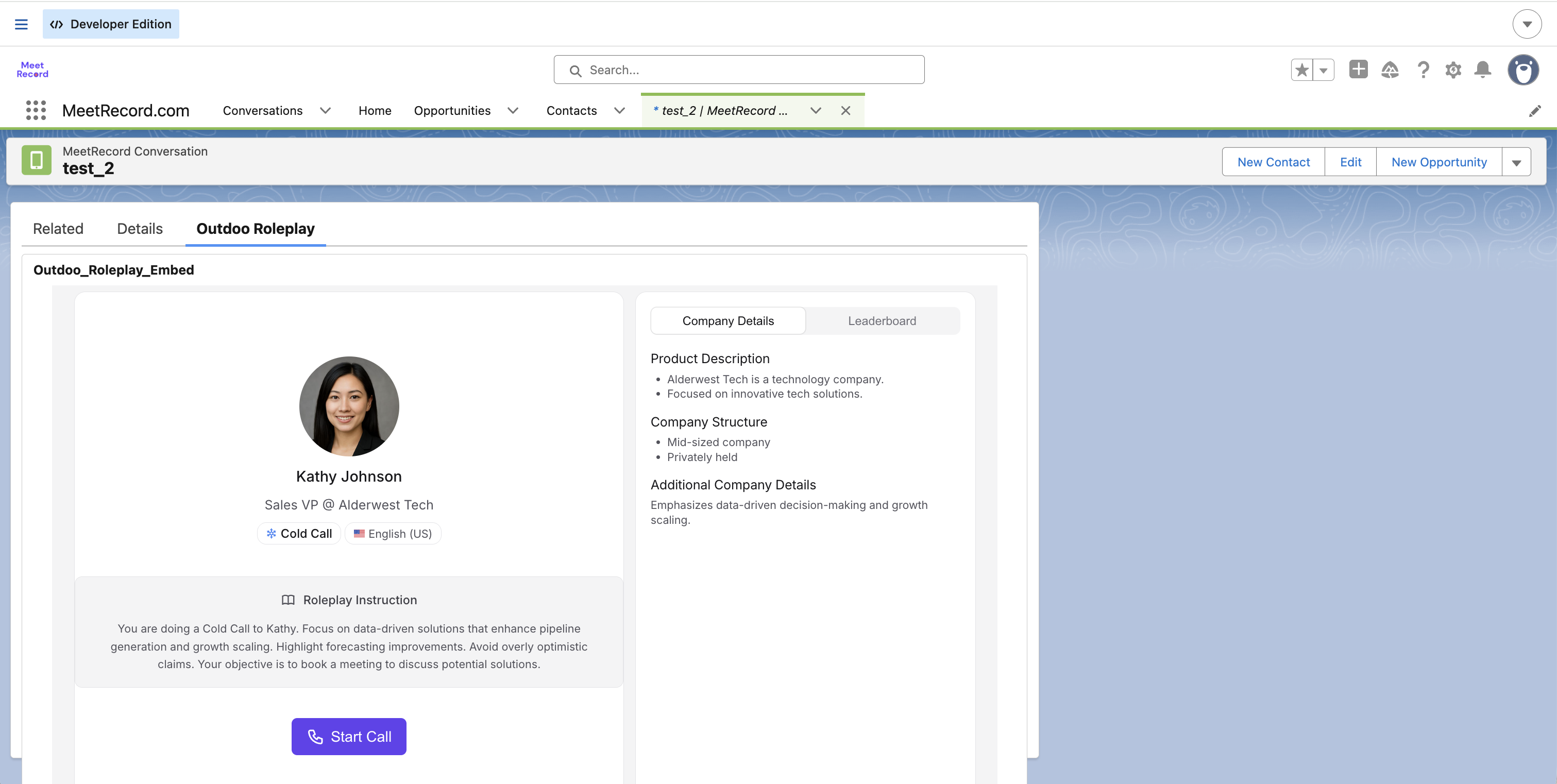Open the Opportunities nav tab
This screenshot has height=784, width=1557.
452,111
